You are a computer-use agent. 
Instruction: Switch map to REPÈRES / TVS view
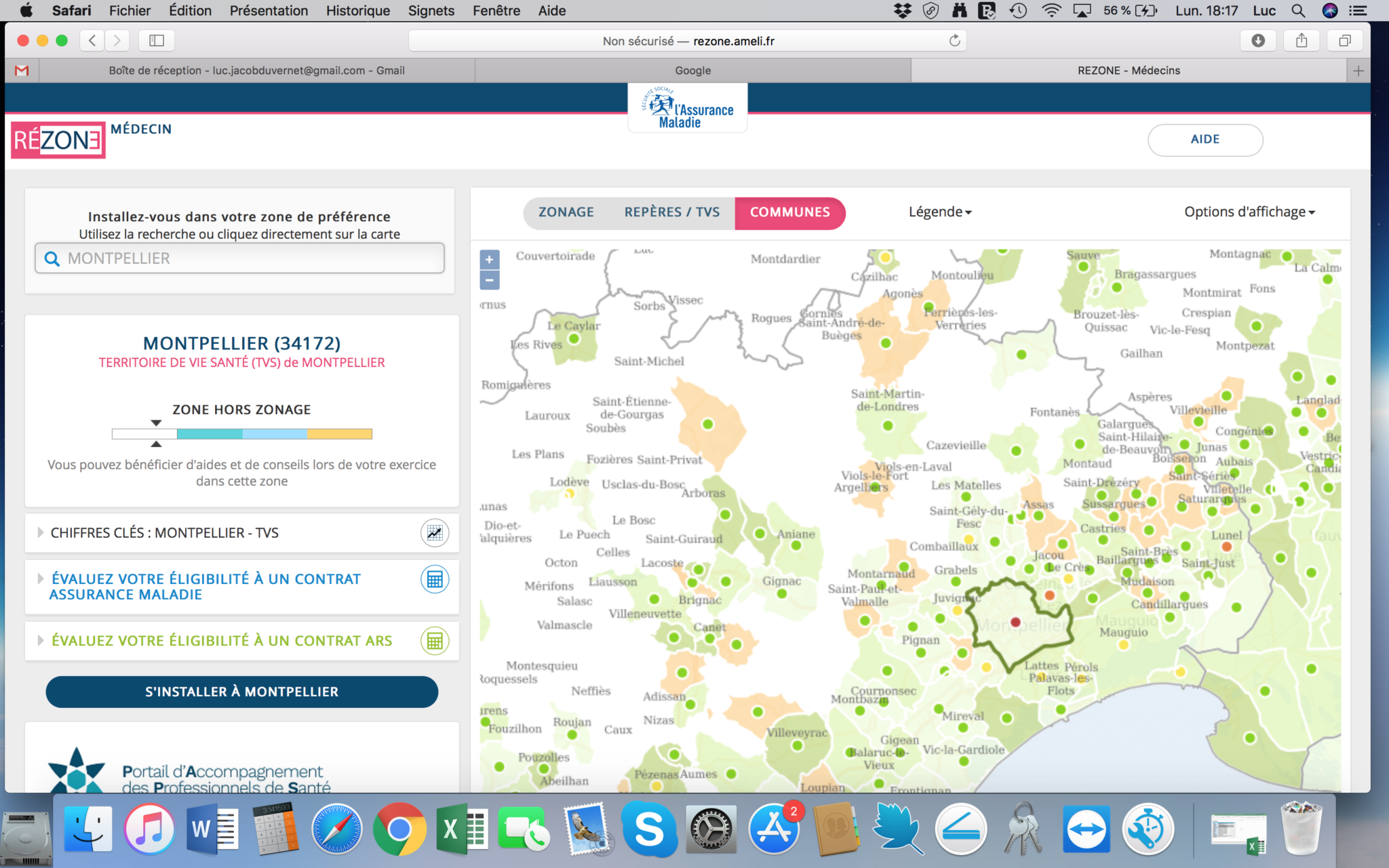(x=671, y=212)
